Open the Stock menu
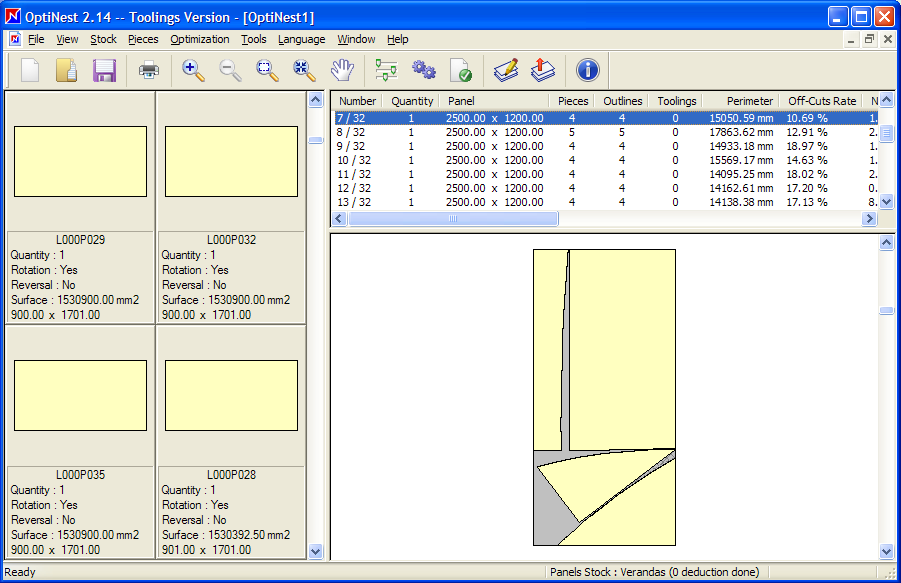901x583 pixels. 103,39
